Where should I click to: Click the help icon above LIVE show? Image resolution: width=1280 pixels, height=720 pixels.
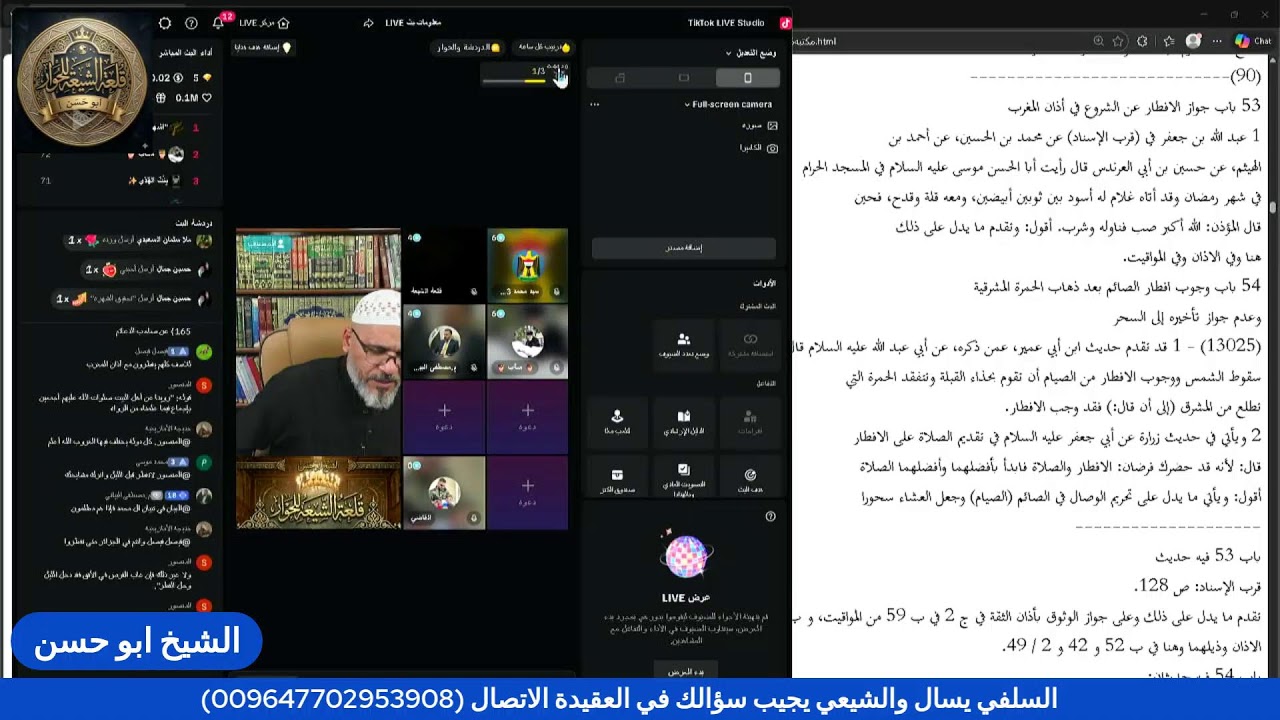[770, 517]
